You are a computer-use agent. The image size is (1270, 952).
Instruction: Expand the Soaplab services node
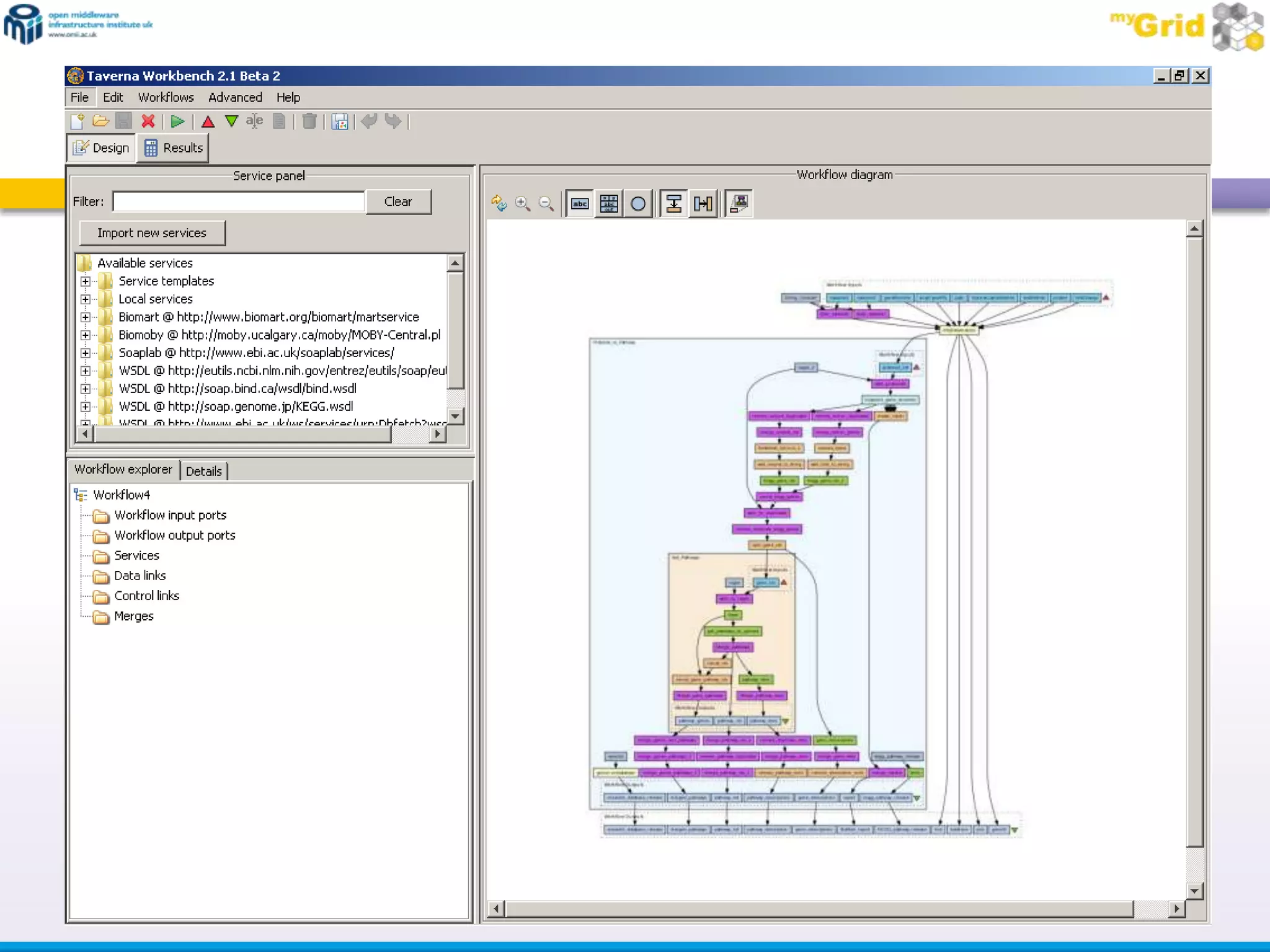tap(86, 353)
